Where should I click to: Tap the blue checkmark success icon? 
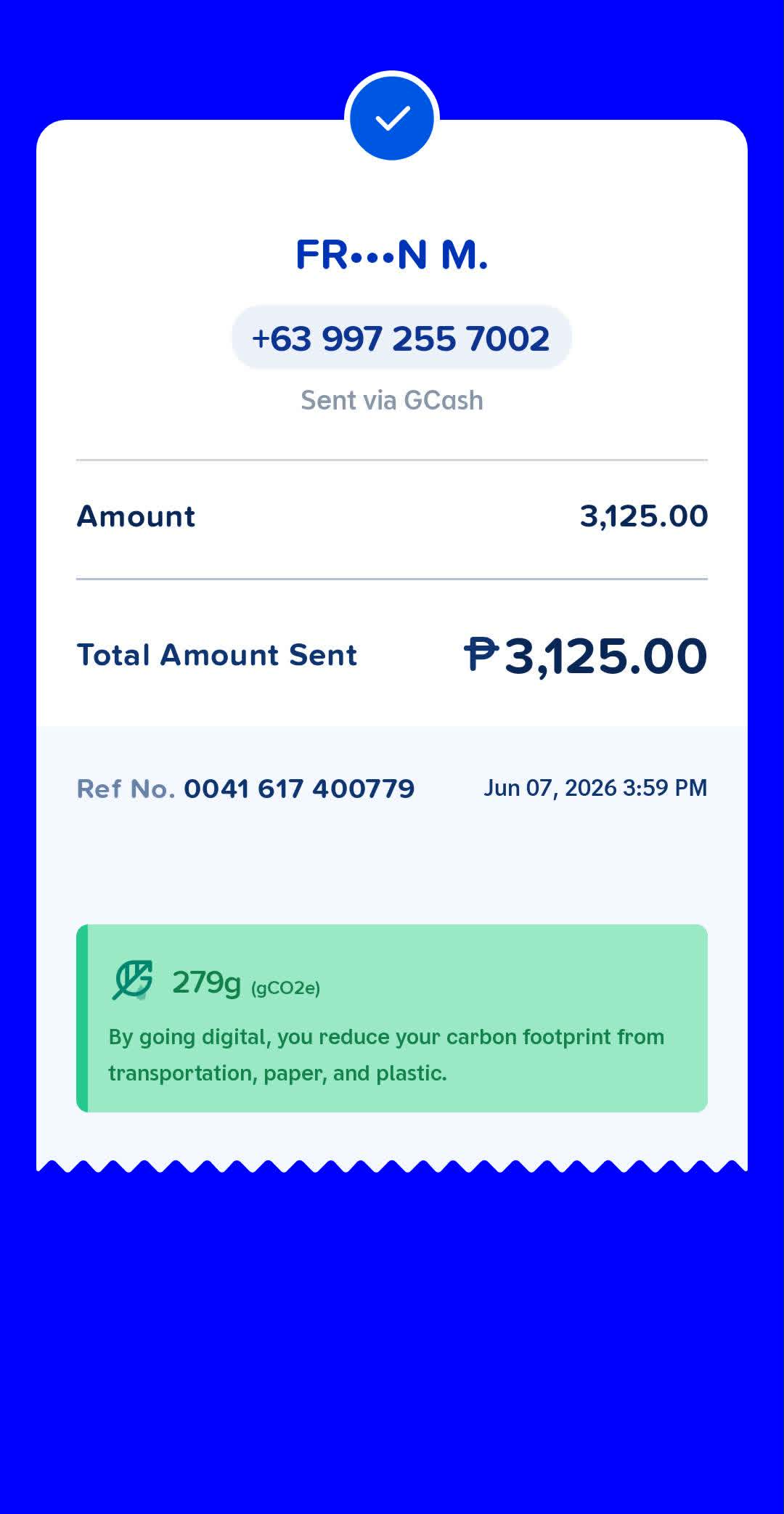392,118
